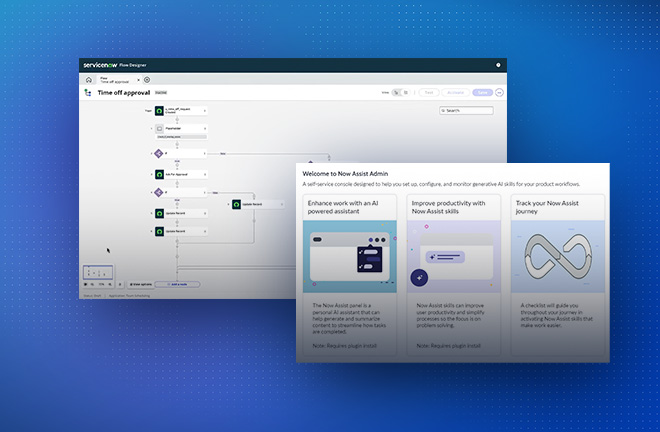
Task: Expand the Ask For Approval node chevron
Action: pyautogui.click(x=152, y=174)
